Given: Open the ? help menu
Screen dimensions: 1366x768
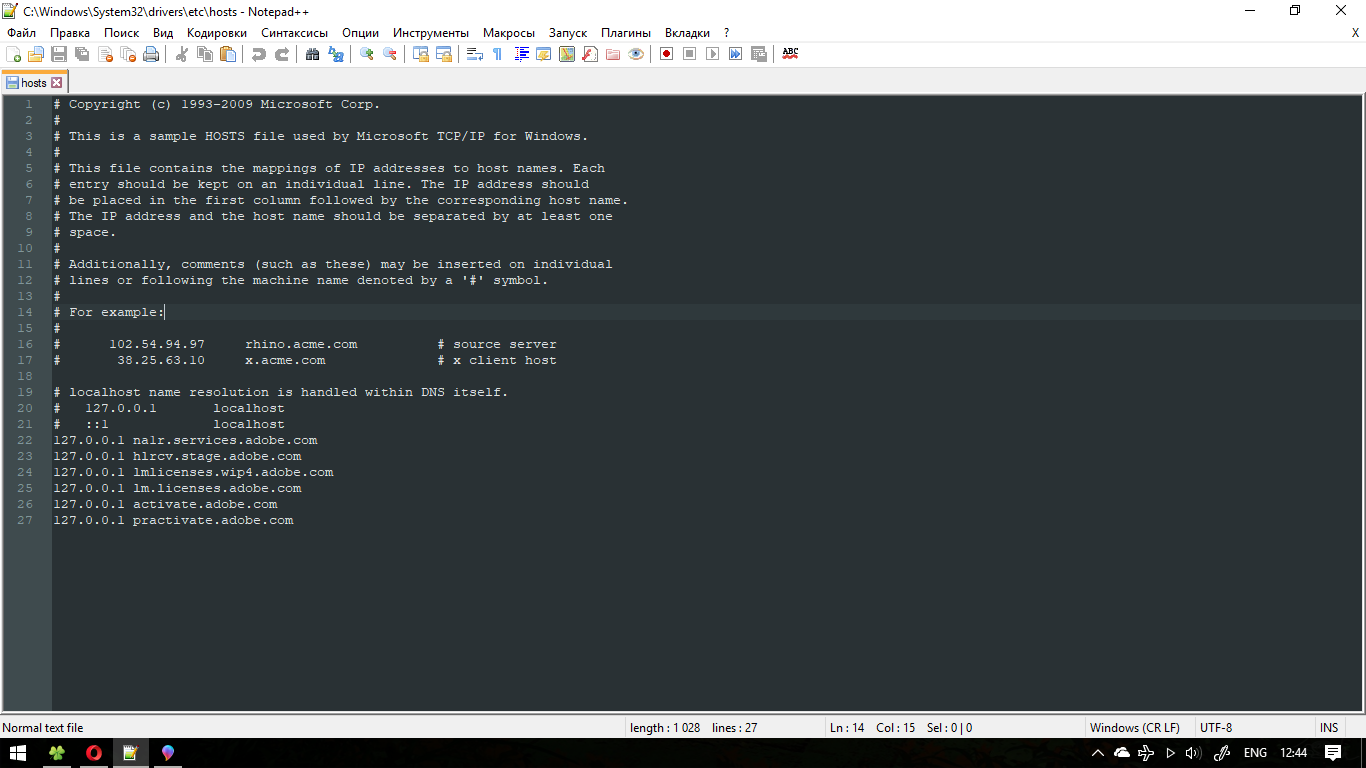Looking at the screenshot, I should click(x=727, y=33).
